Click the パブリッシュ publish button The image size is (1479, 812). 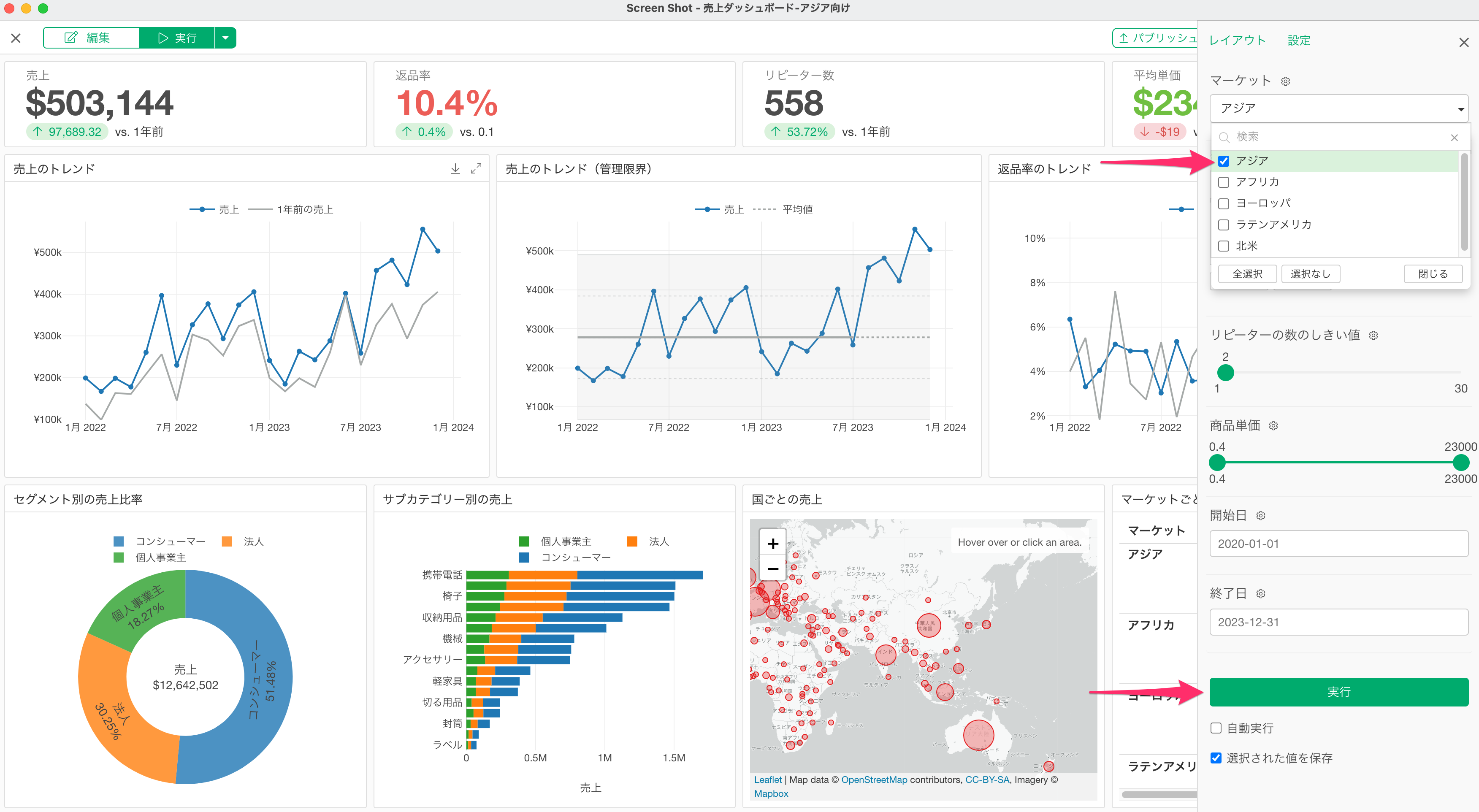1155,38
